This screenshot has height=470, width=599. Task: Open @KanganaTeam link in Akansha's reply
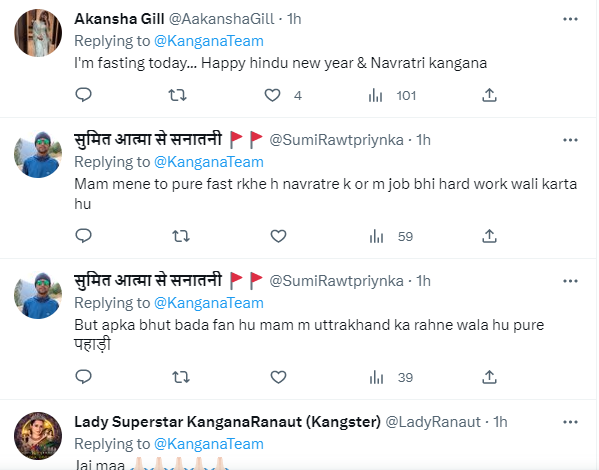pyautogui.click(x=209, y=41)
